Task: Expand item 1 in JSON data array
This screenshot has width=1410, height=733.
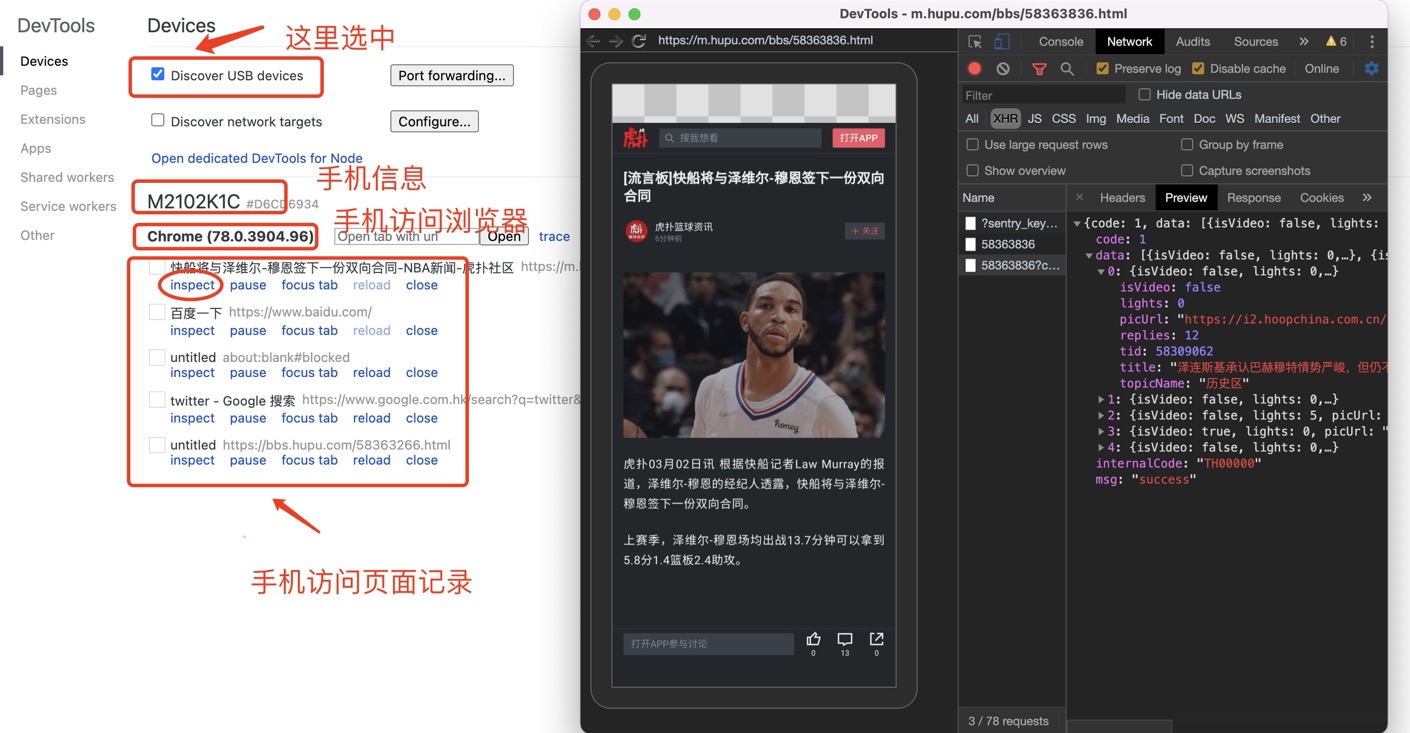Action: click(1101, 400)
